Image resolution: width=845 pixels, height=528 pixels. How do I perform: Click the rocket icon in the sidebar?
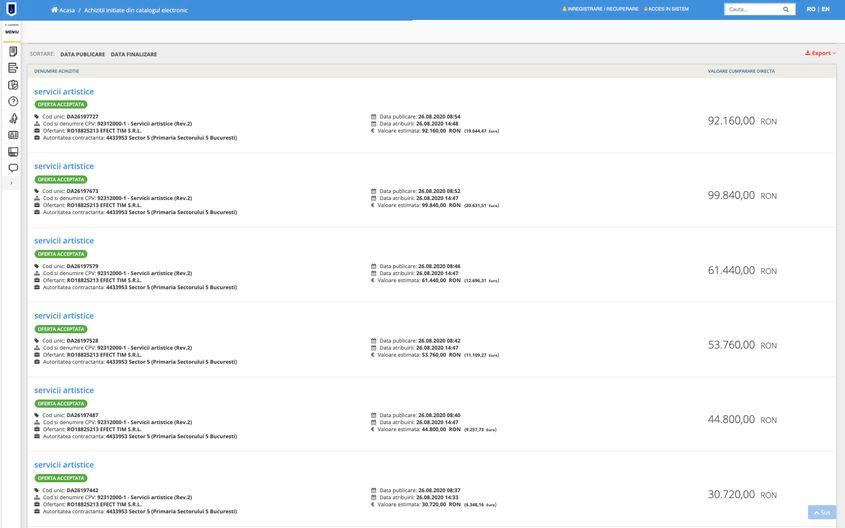click(13, 118)
